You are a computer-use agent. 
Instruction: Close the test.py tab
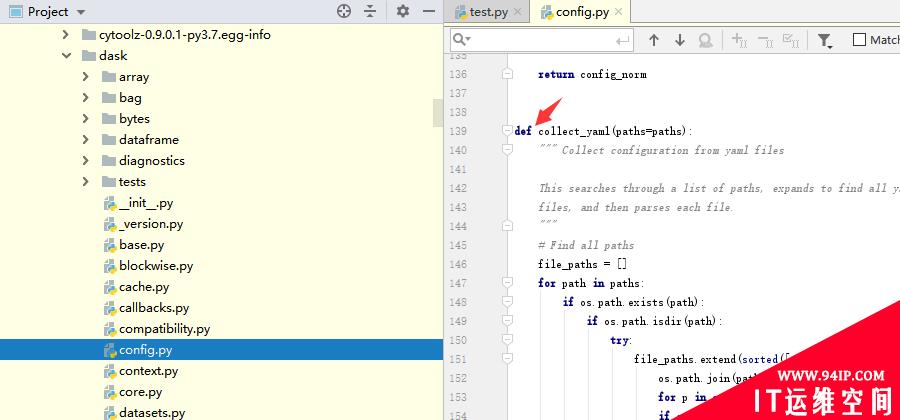pos(518,11)
